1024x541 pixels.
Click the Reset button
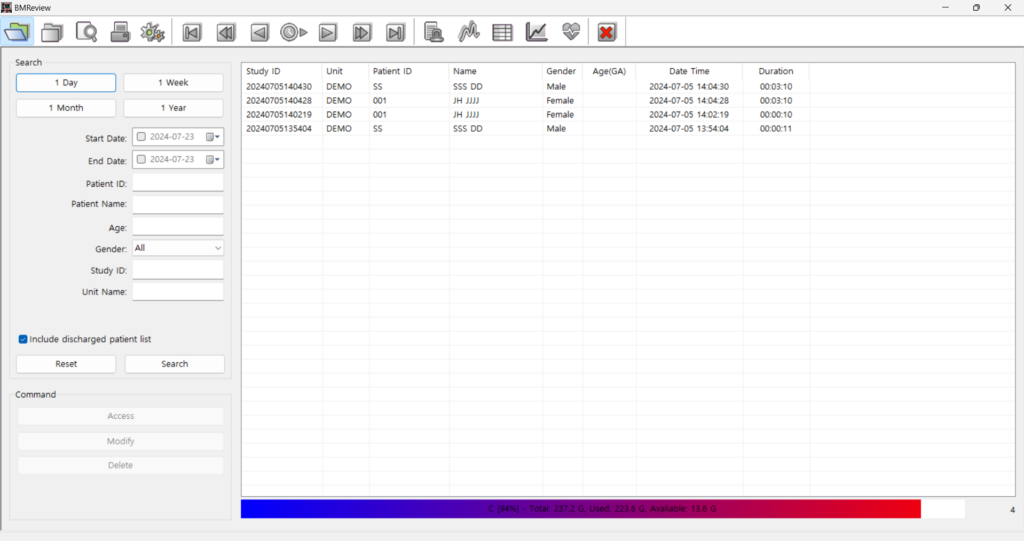coord(66,364)
